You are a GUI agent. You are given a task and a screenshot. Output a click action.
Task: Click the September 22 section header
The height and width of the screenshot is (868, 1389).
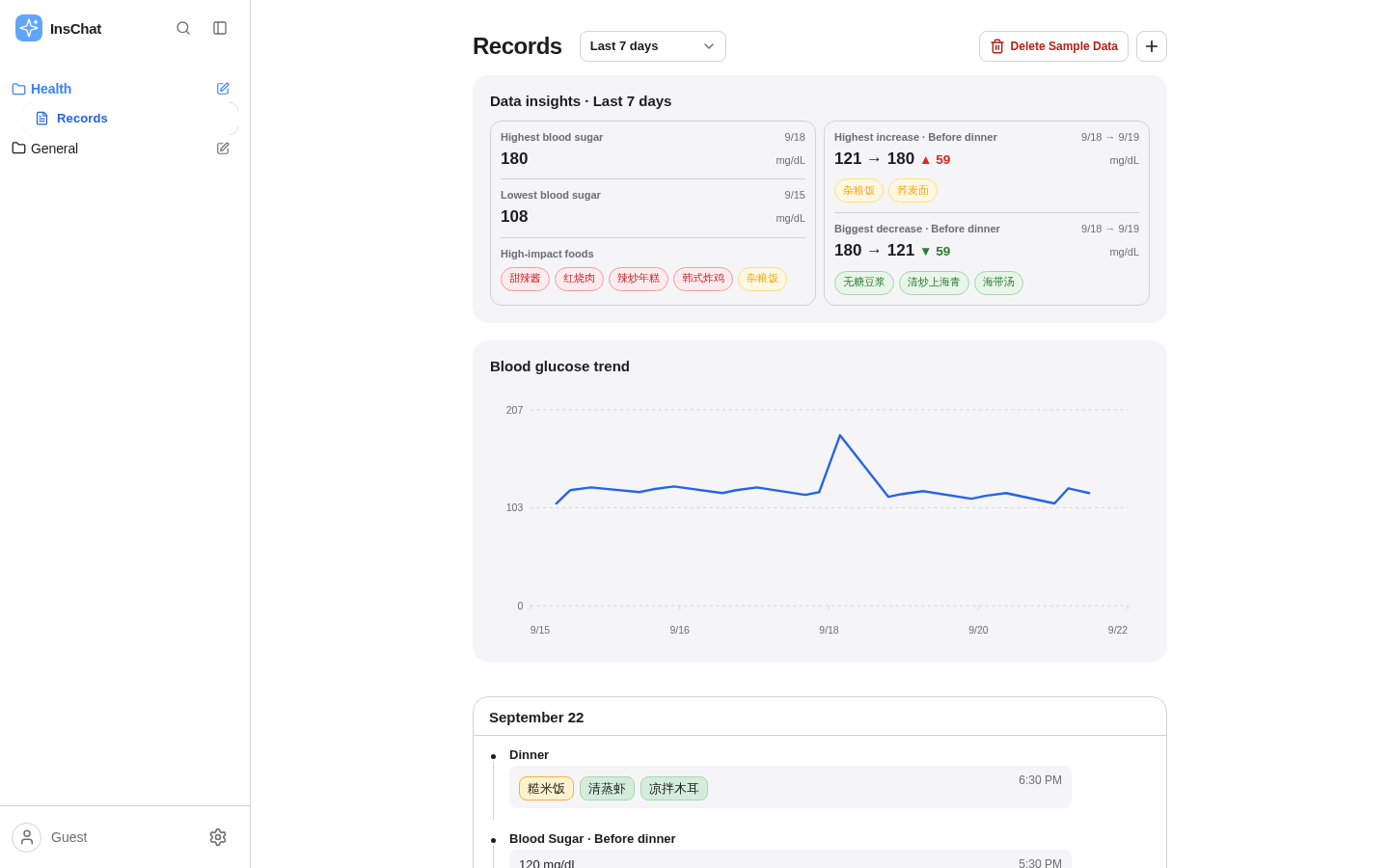click(536, 718)
